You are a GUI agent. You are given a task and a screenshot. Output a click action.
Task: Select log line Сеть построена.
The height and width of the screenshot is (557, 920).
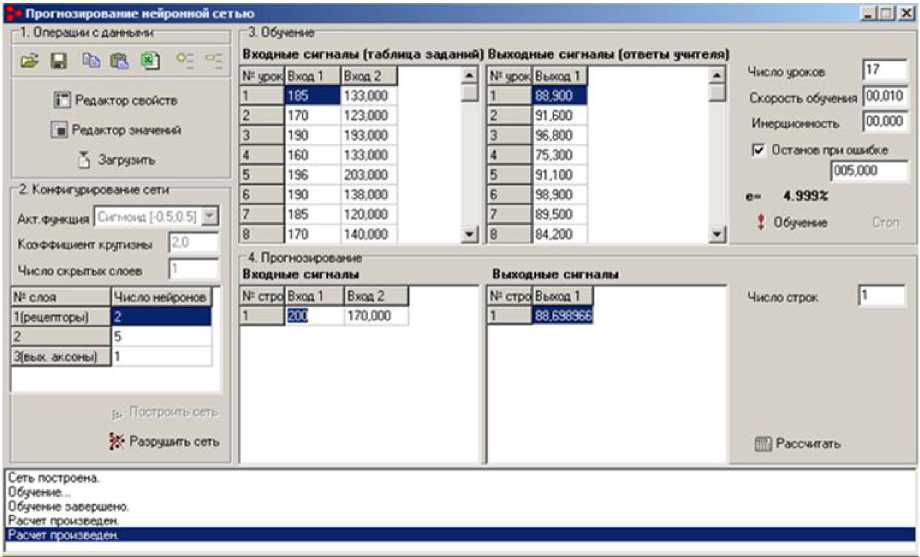pos(53,478)
